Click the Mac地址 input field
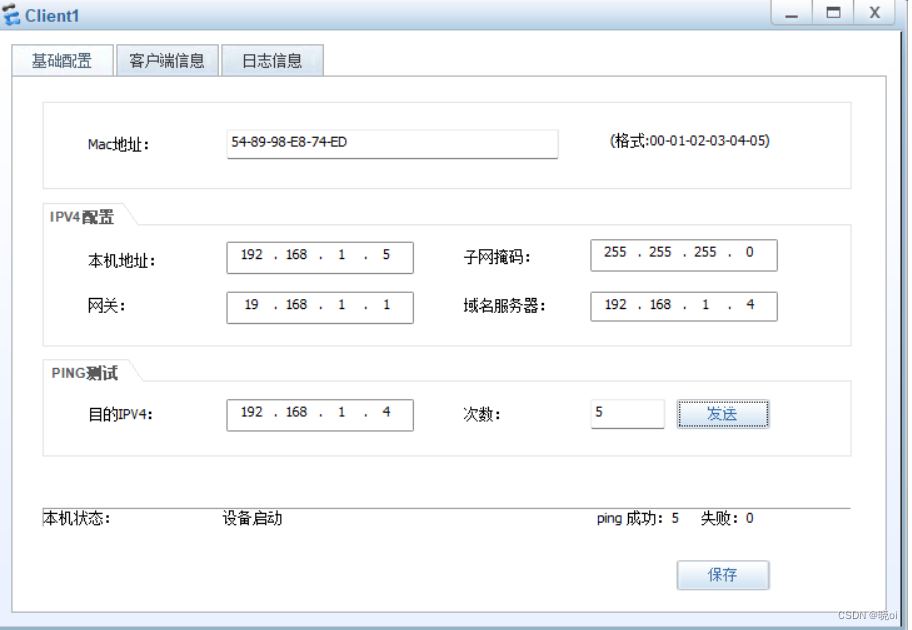The height and width of the screenshot is (630, 912). [x=392, y=144]
